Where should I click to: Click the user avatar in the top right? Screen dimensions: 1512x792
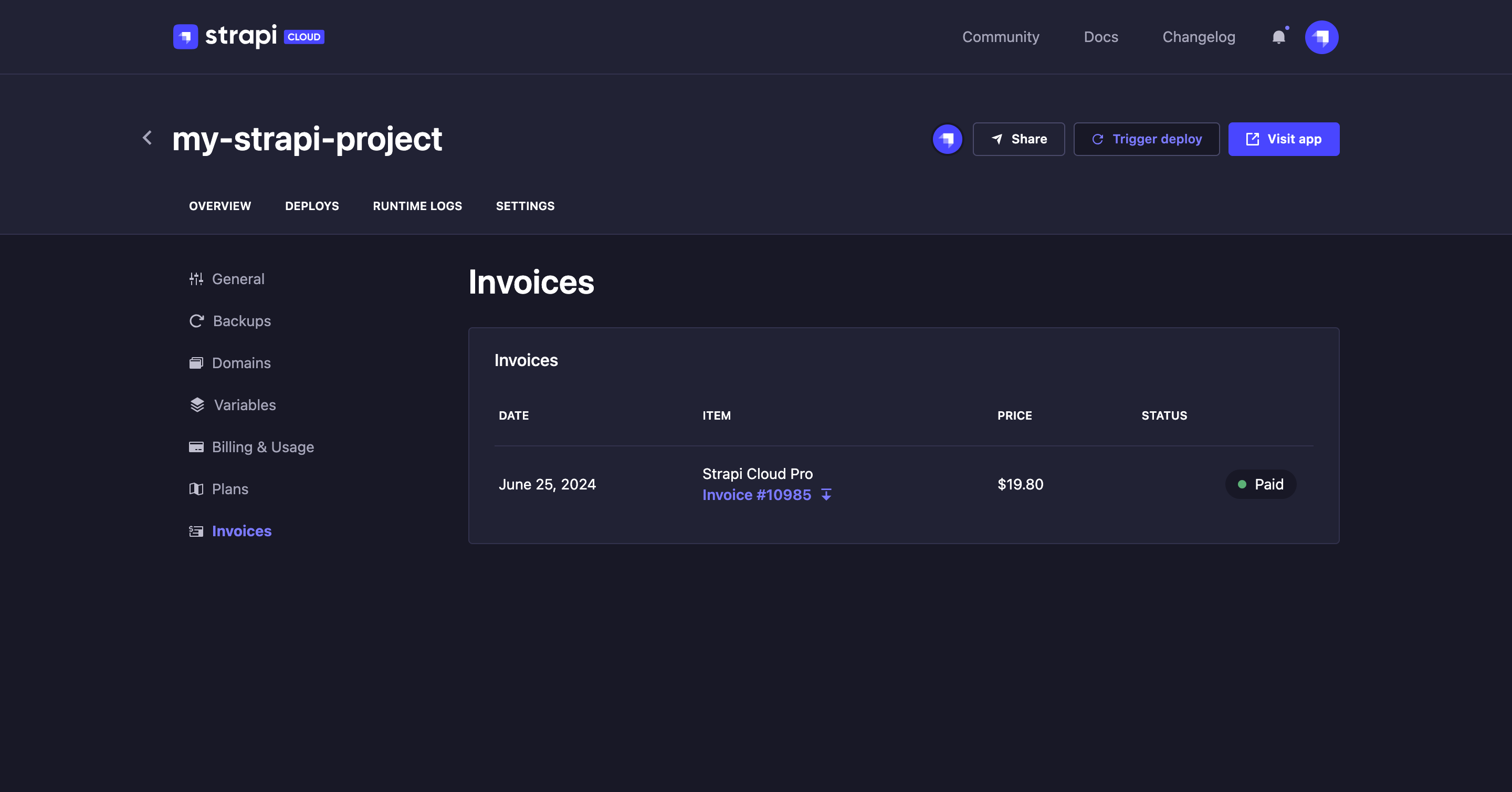click(1322, 37)
